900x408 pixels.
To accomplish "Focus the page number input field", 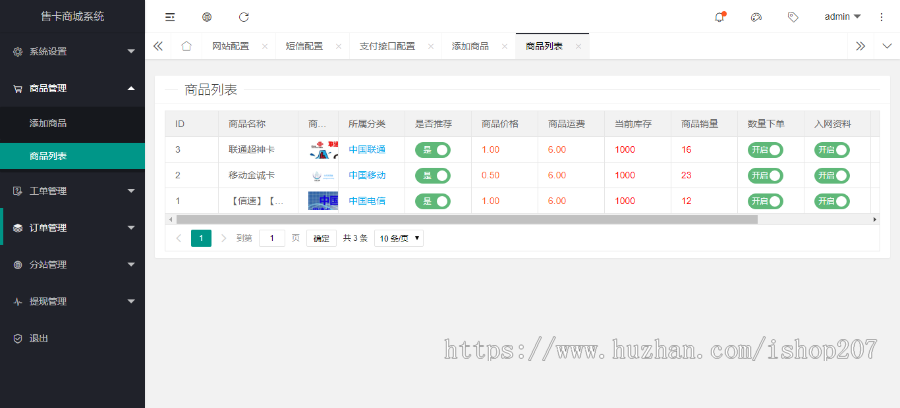I will (x=272, y=238).
